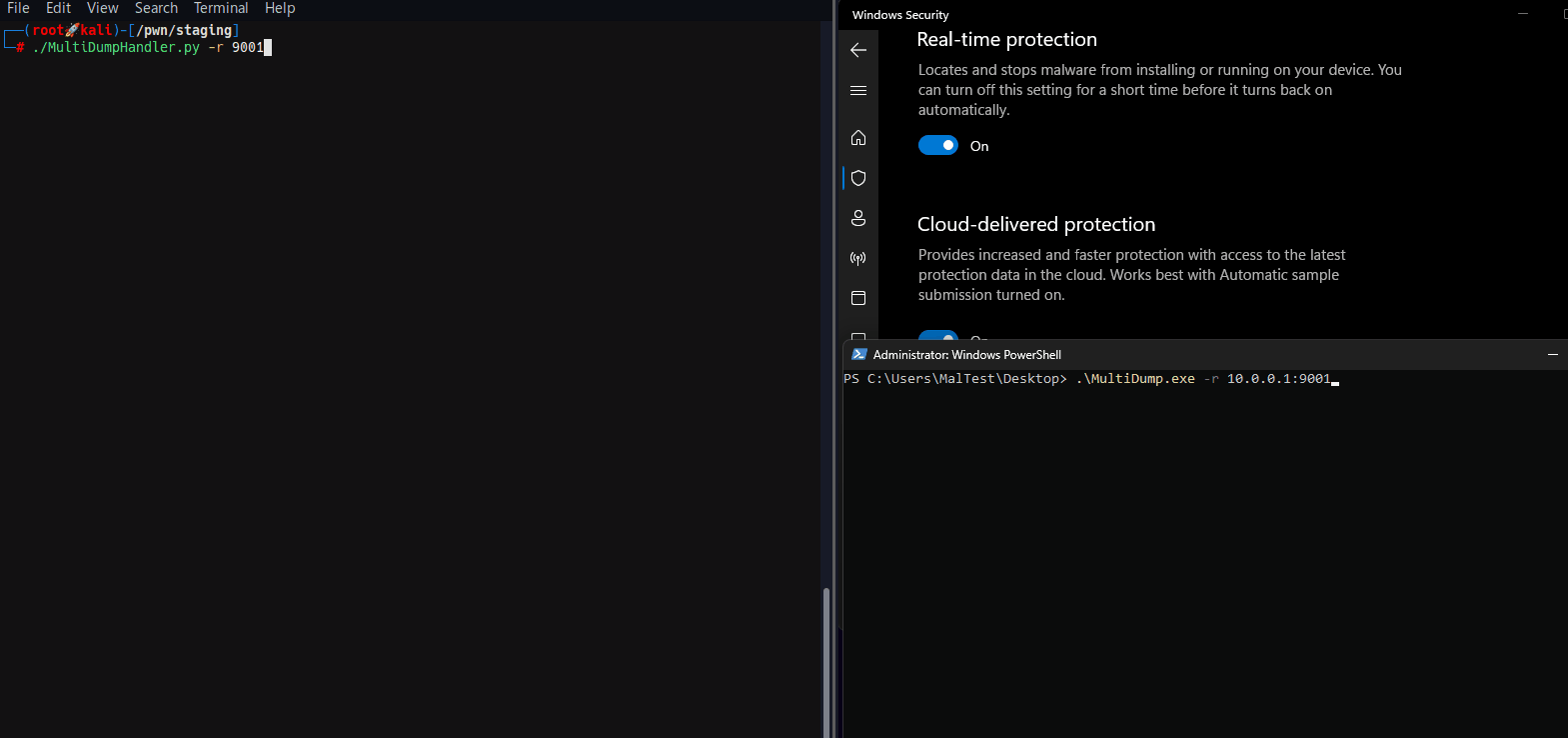Open the View menu in Kali terminal

[103, 8]
